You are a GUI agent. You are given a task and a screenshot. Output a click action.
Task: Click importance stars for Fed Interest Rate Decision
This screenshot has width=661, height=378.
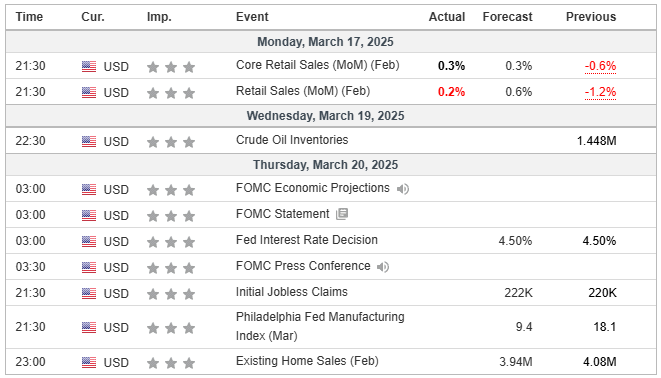pyautogui.click(x=171, y=242)
